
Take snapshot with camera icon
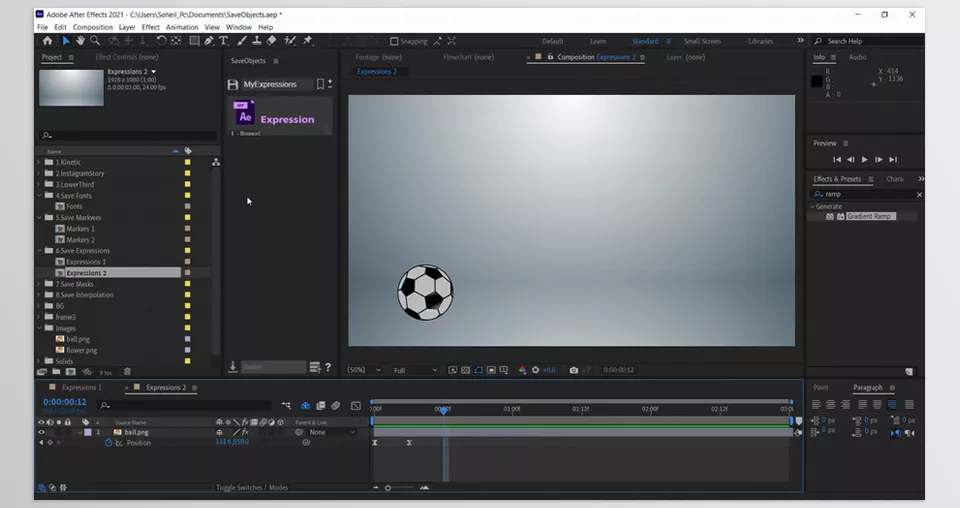click(x=574, y=370)
